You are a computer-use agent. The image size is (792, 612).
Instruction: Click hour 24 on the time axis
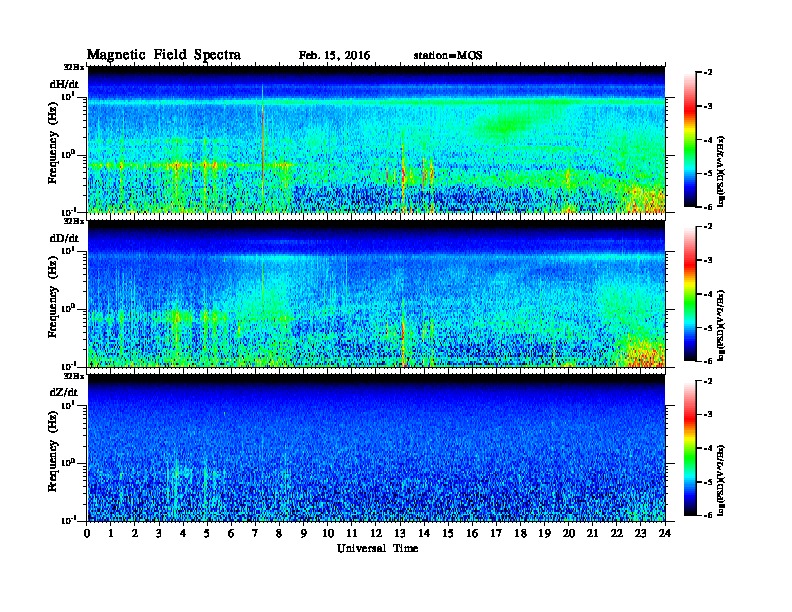pyautogui.click(x=665, y=533)
